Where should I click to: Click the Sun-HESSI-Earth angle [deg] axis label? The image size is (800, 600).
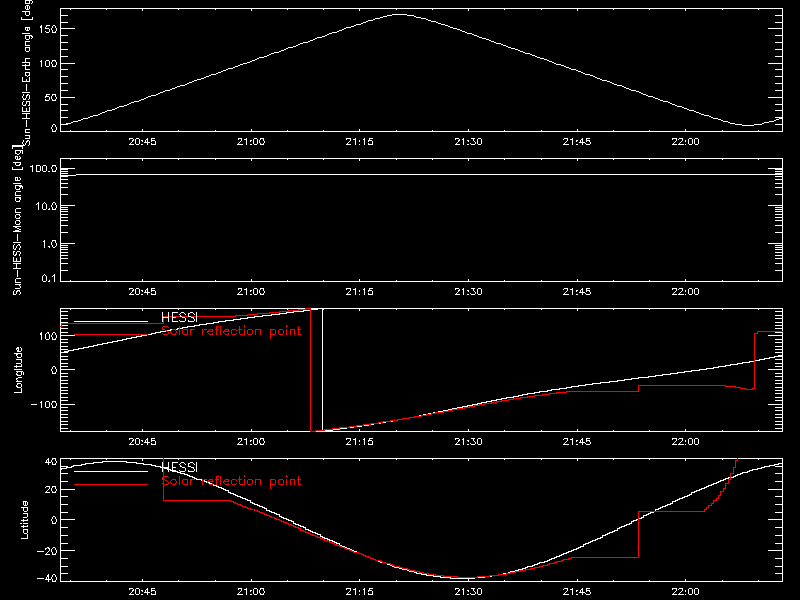[27, 72]
